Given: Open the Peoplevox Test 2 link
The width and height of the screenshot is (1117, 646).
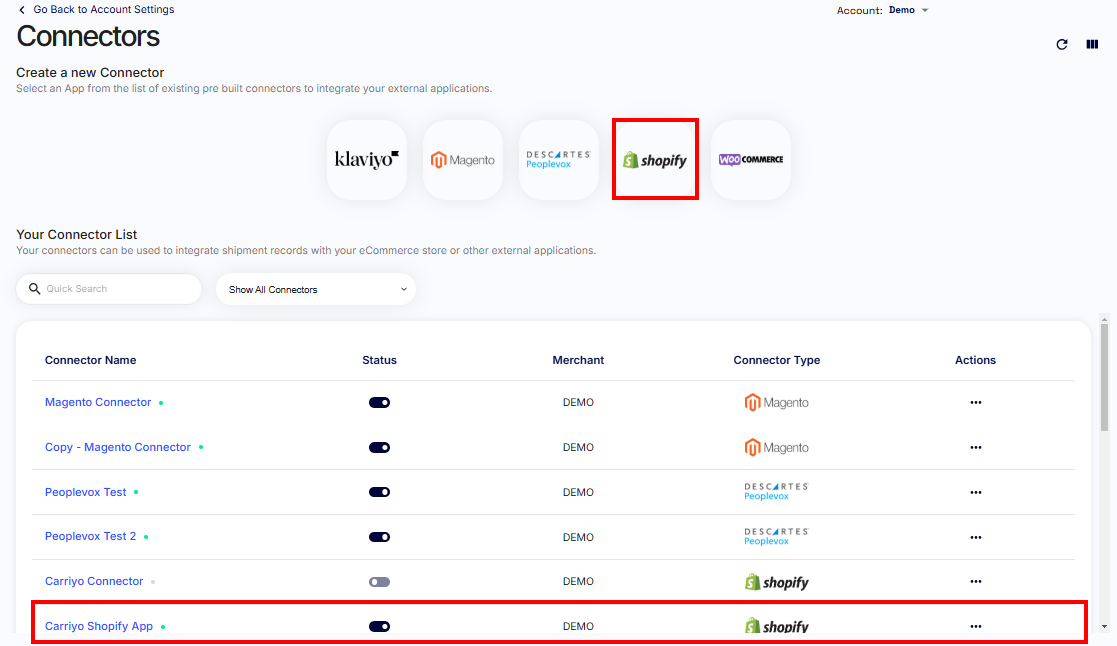Looking at the screenshot, I should (x=90, y=536).
